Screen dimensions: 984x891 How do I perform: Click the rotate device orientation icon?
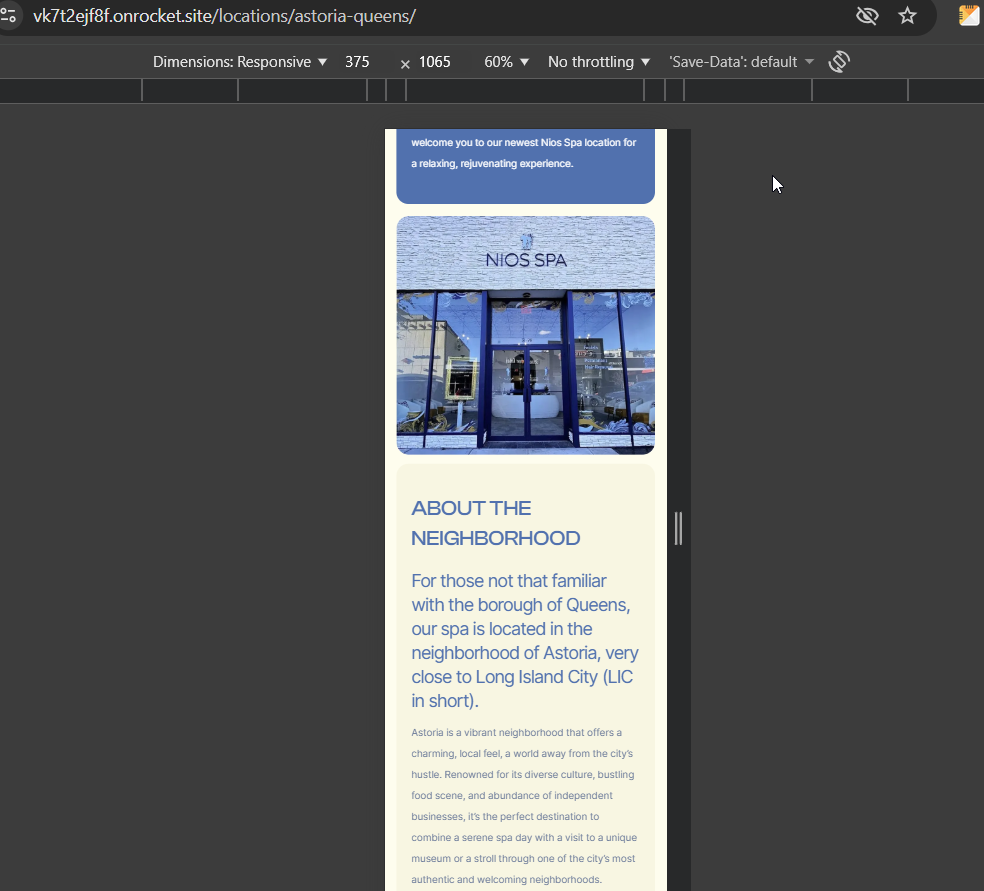[839, 61]
